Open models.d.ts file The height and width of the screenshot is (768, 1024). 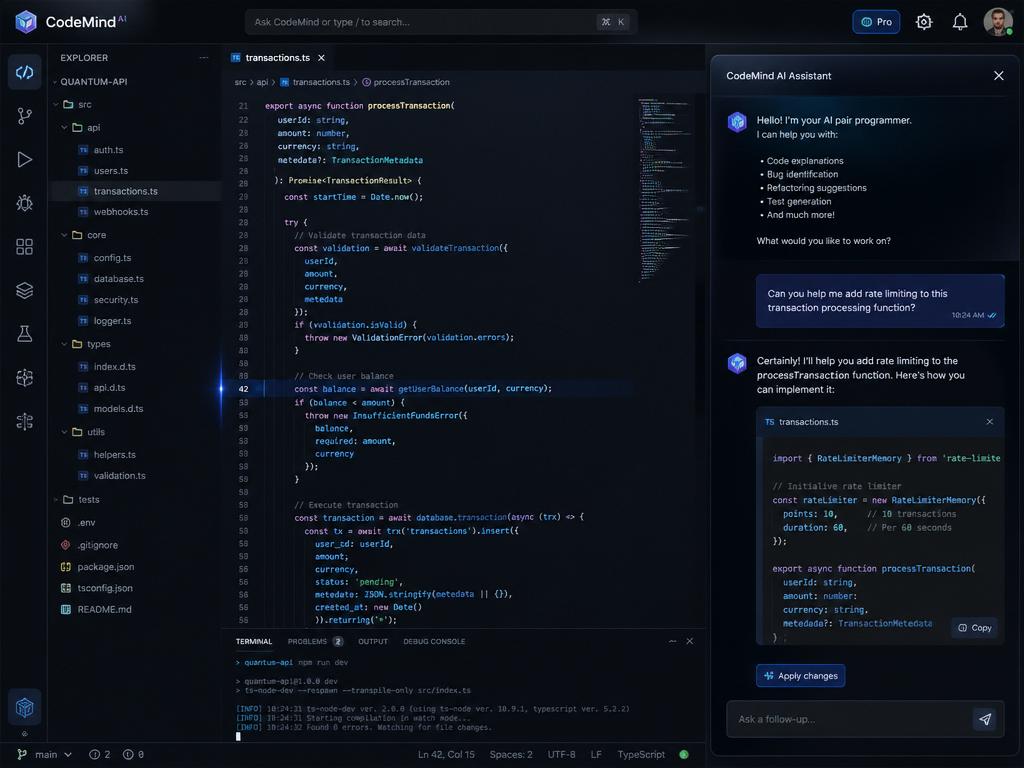pos(118,409)
